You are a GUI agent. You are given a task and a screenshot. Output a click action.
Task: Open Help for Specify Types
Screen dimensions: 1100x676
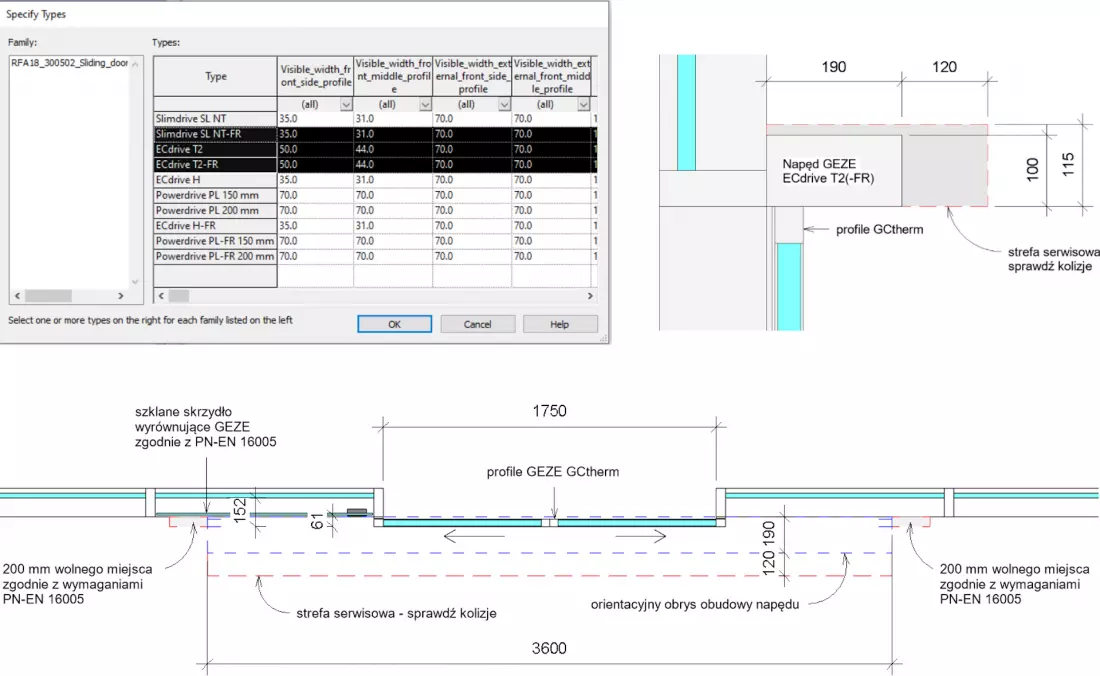tap(560, 324)
